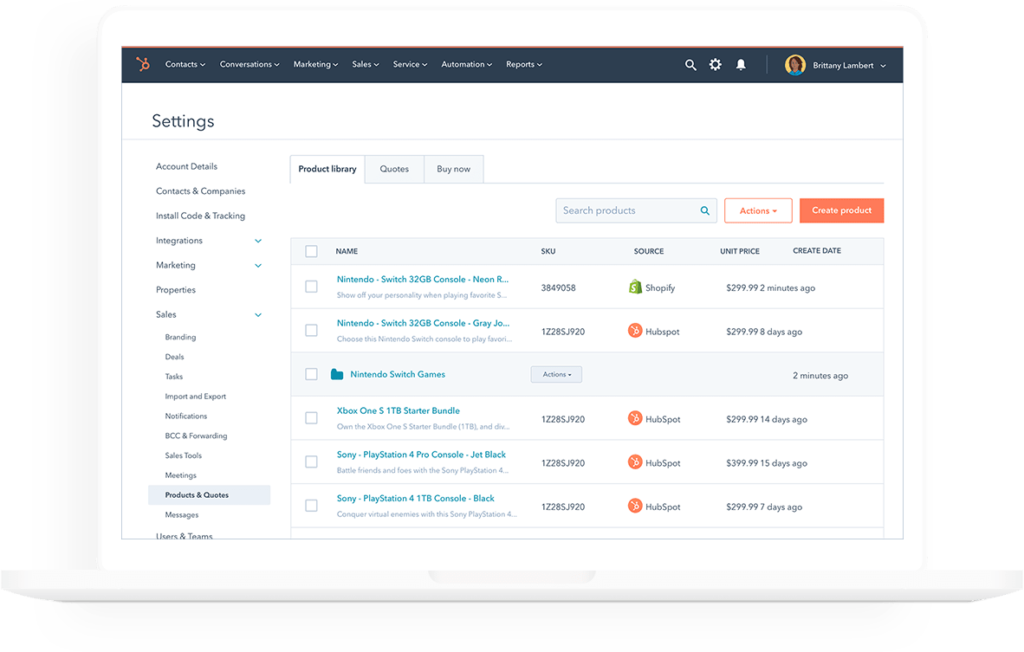Click the HubSpot source icon on Xbox row
This screenshot has width=1024, height=652.
637,418
